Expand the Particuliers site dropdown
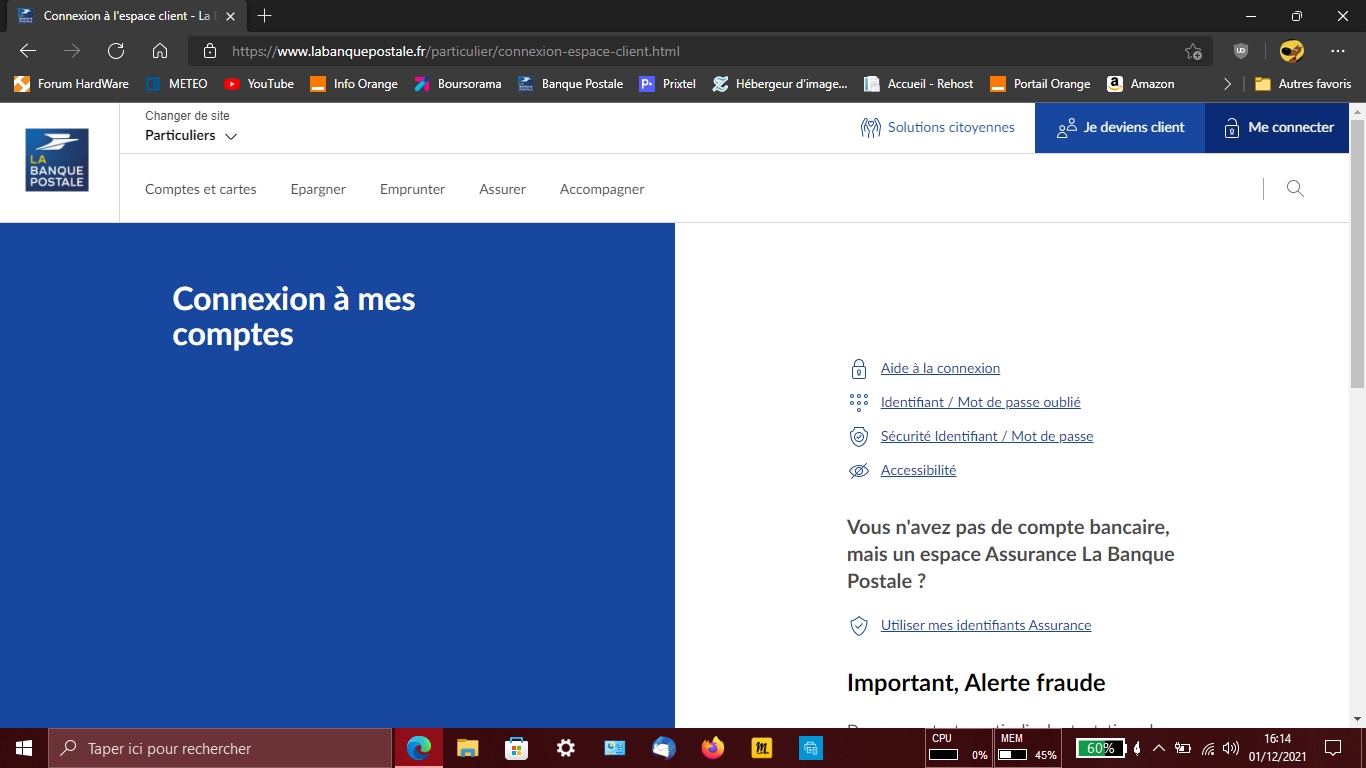The height and width of the screenshot is (768, 1366). click(x=191, y=136)
